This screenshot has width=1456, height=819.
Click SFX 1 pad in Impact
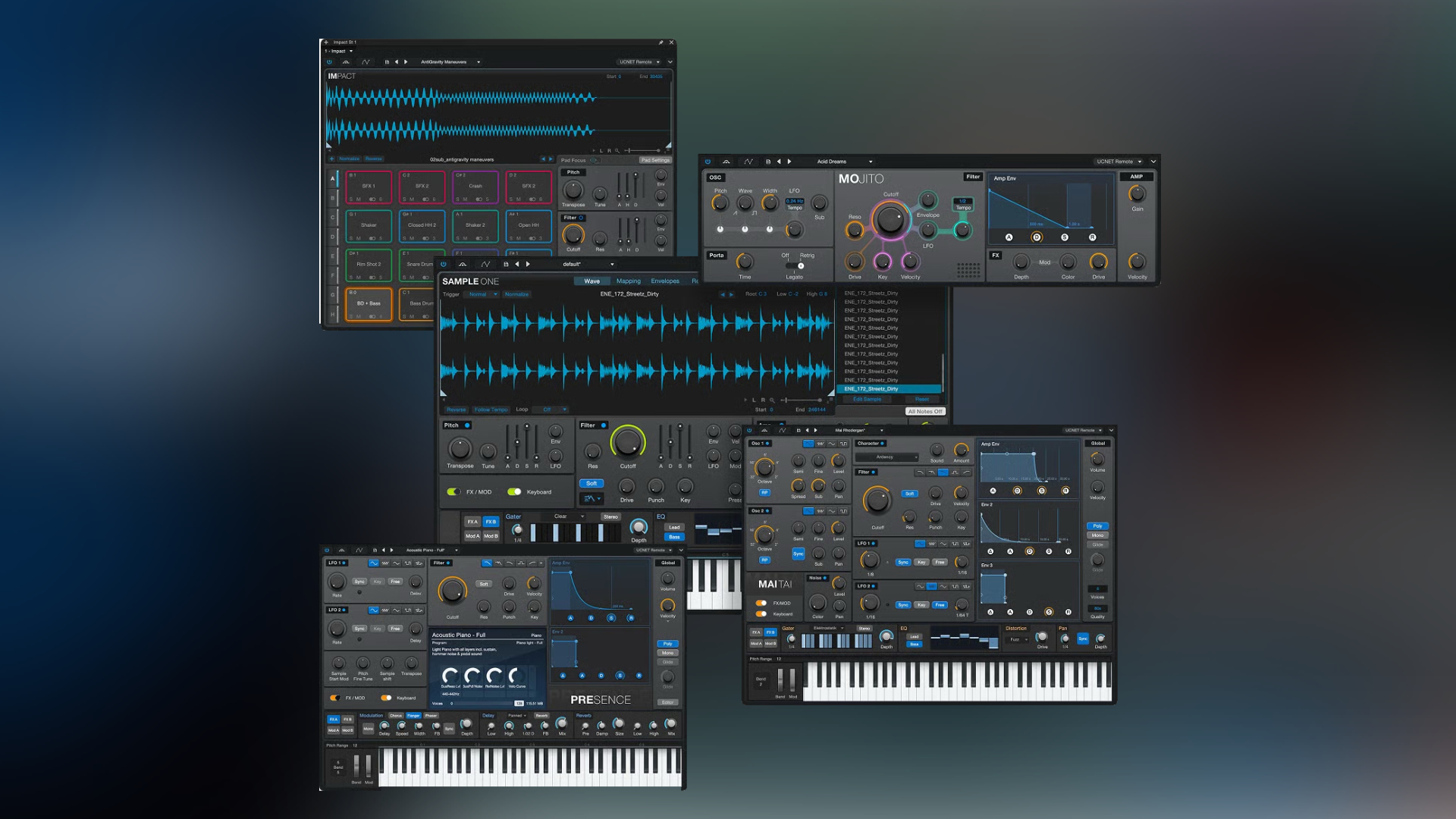[368, 187]
